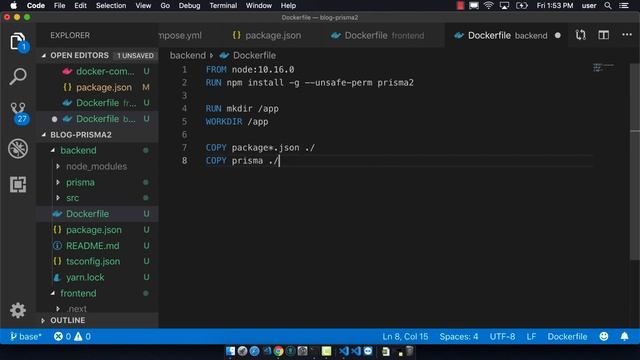Expand the prisma folder
This screenshot has height=360, width=640.
58,182
